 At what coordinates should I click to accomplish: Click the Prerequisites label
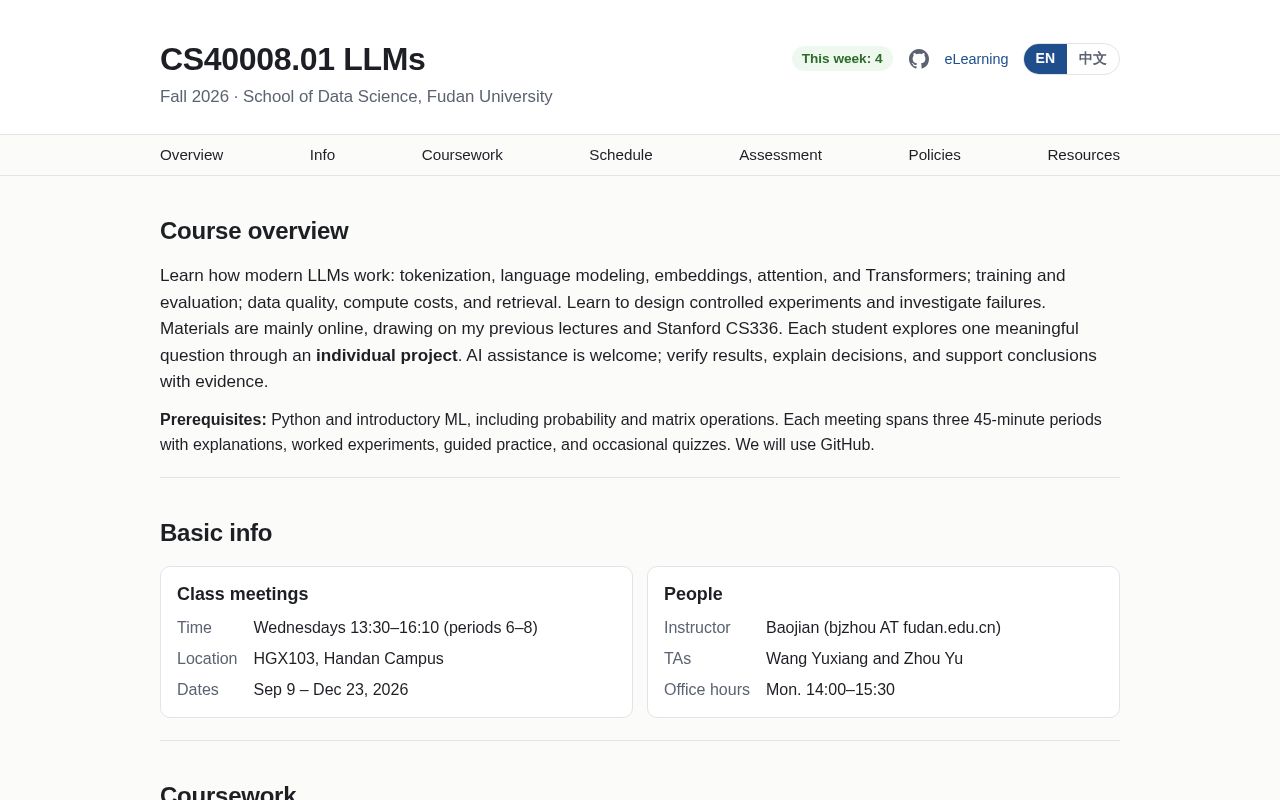(x=213, y=420)
